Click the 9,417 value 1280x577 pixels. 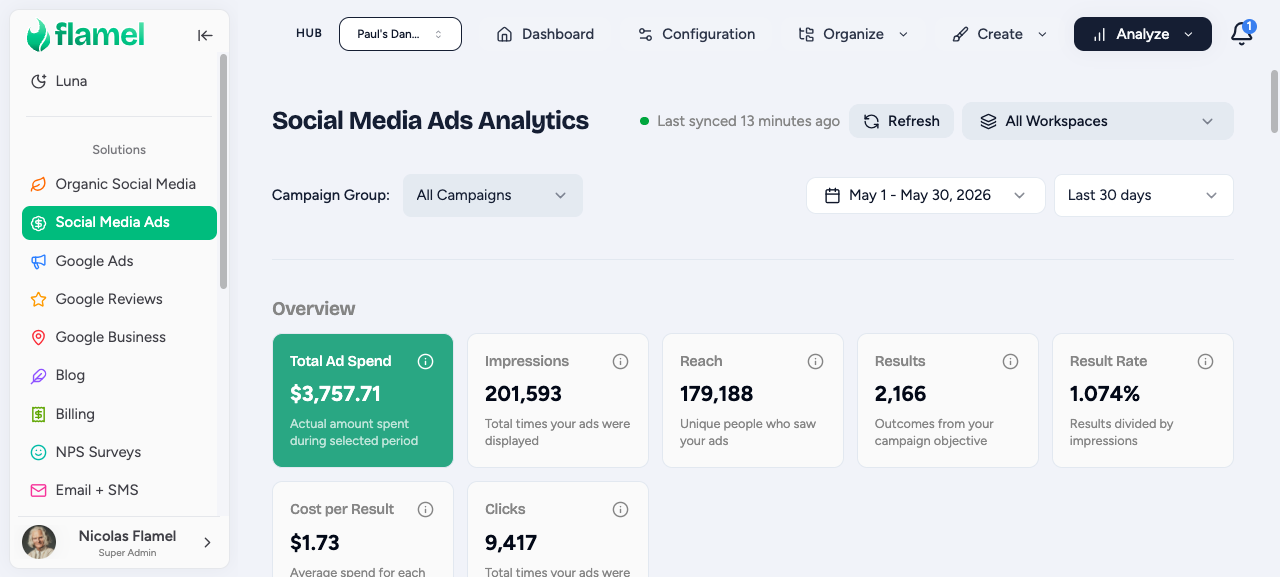coord(511,543)
